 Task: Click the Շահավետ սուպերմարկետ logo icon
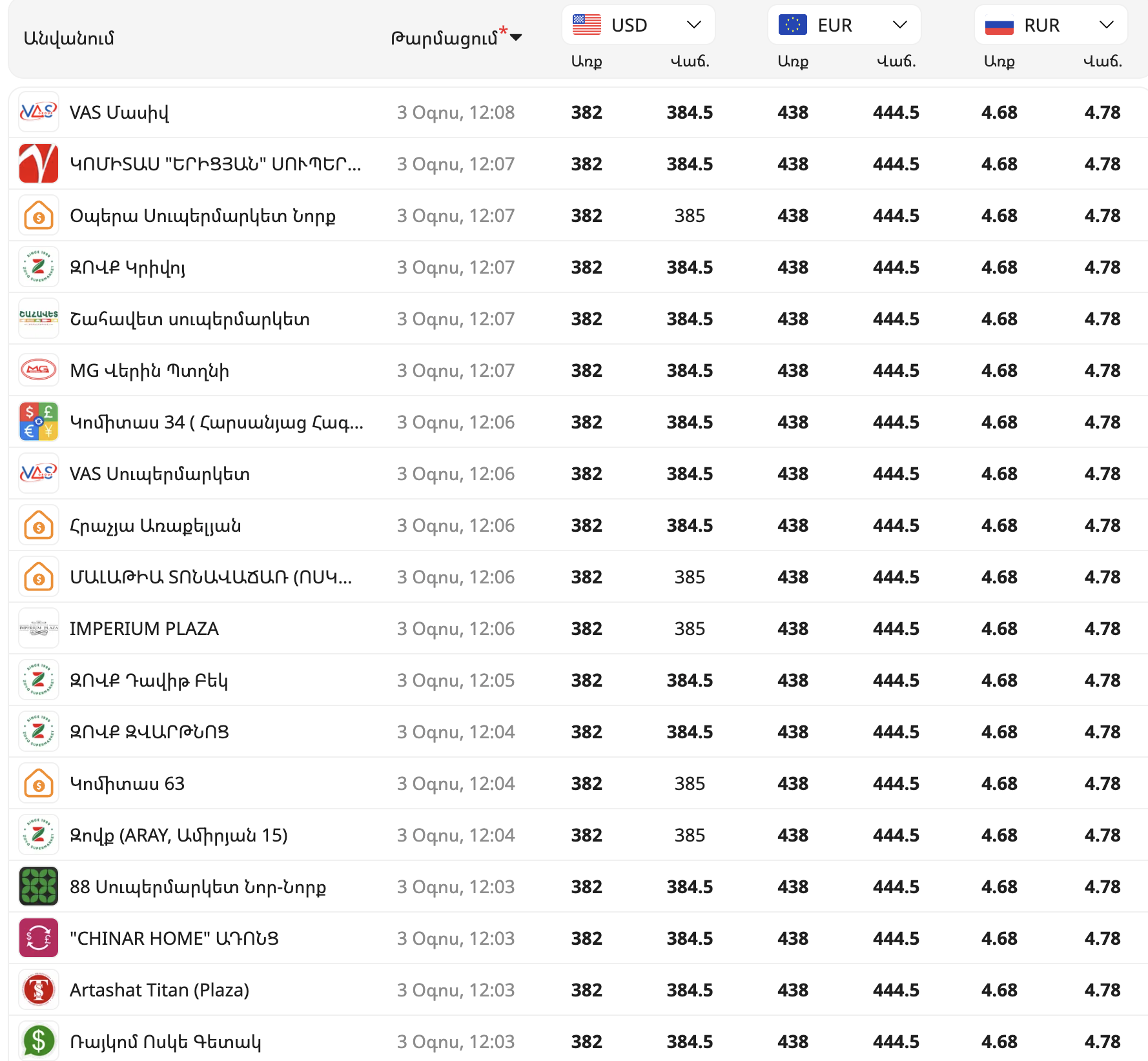pyautogui.click(x=39, y=319)
